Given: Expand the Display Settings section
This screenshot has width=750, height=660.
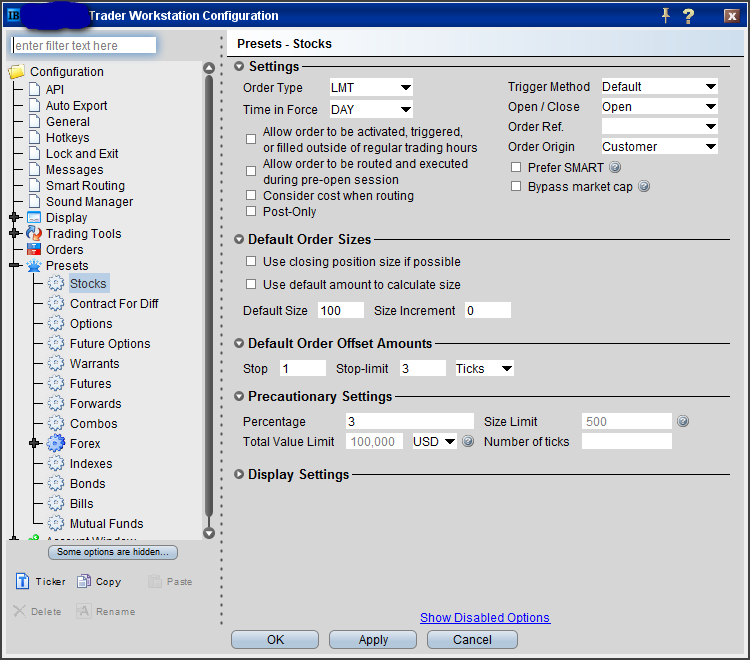Looking at the screenshot, I should point(239,474).
